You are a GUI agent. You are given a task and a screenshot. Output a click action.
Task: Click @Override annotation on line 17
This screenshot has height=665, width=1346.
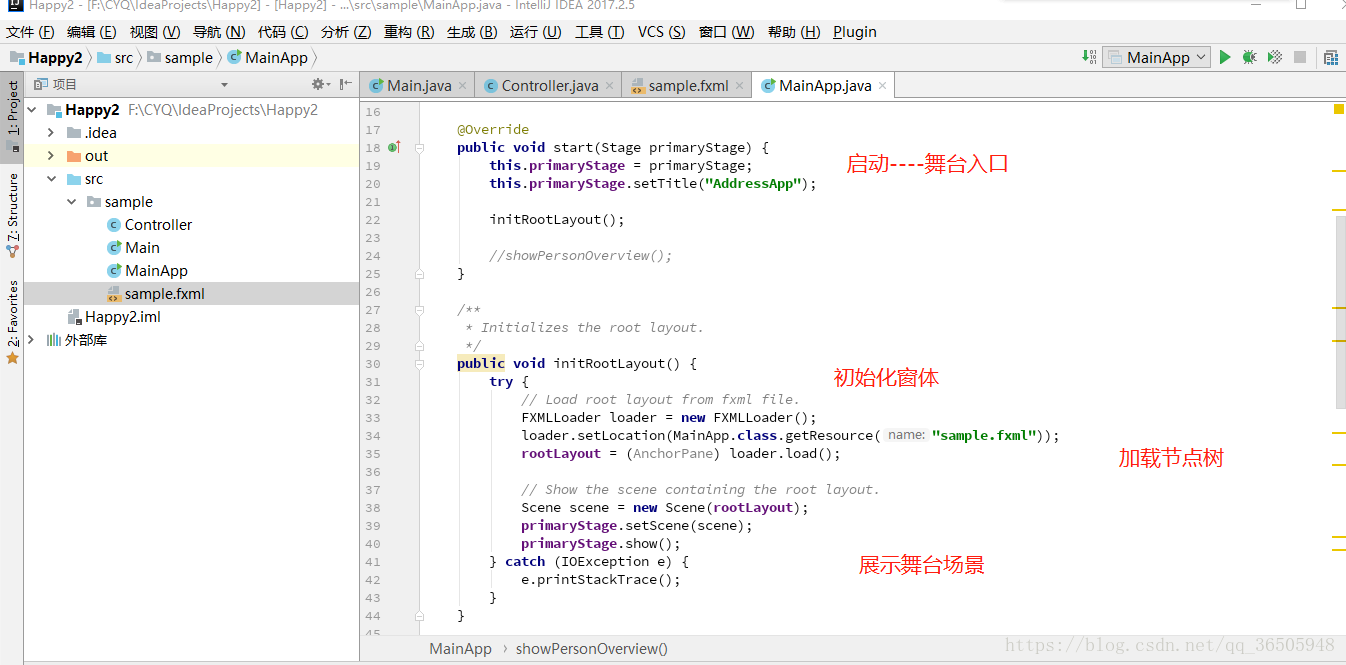click(x=493, y=129)
